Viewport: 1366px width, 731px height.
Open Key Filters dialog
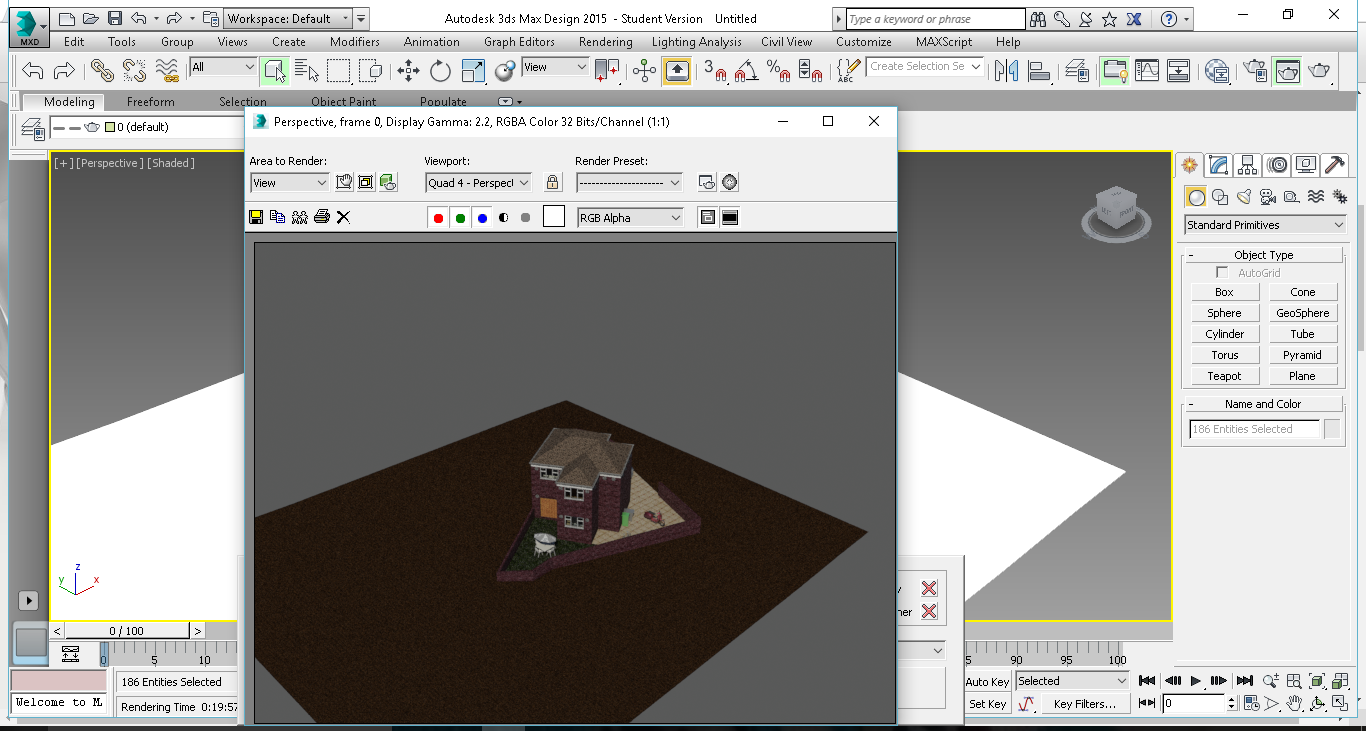coord(1084,704)
